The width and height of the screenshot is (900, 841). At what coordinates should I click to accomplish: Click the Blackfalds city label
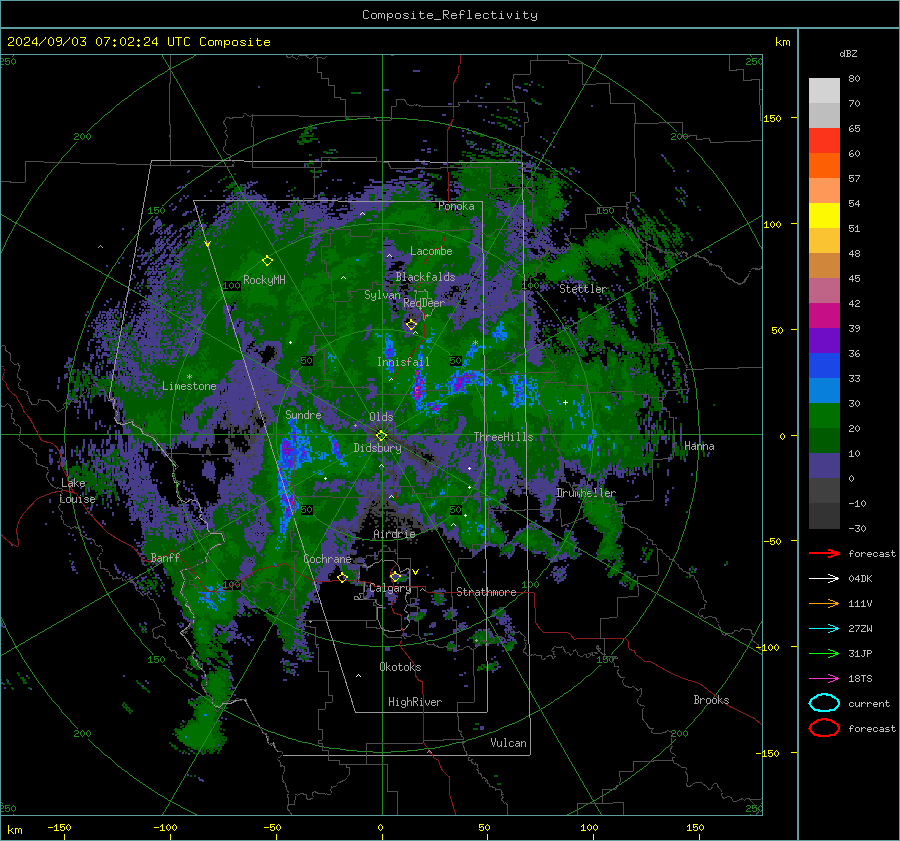[425, 277]
